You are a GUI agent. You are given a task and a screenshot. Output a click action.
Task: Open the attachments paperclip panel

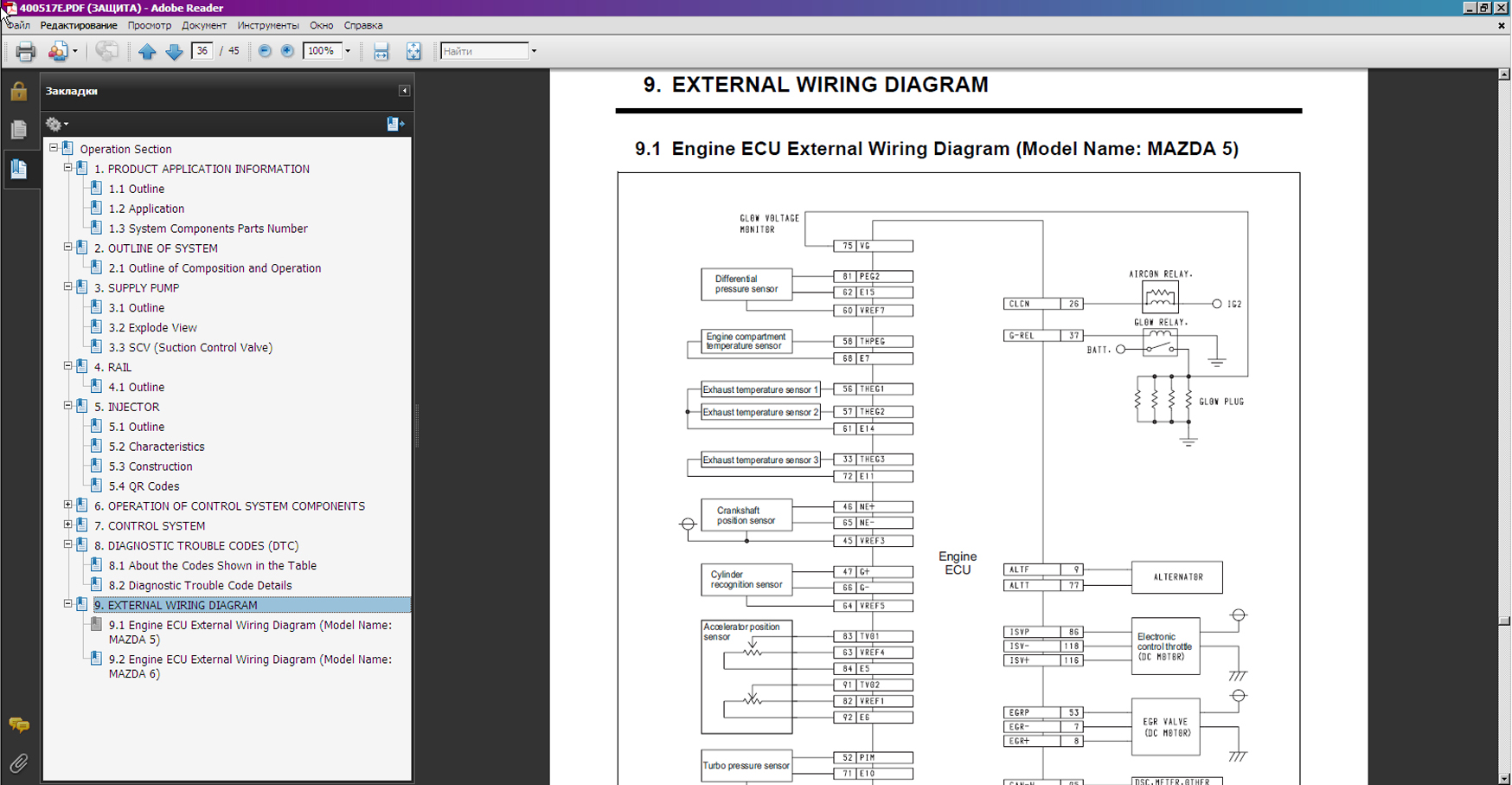click(x=18, y=763)
